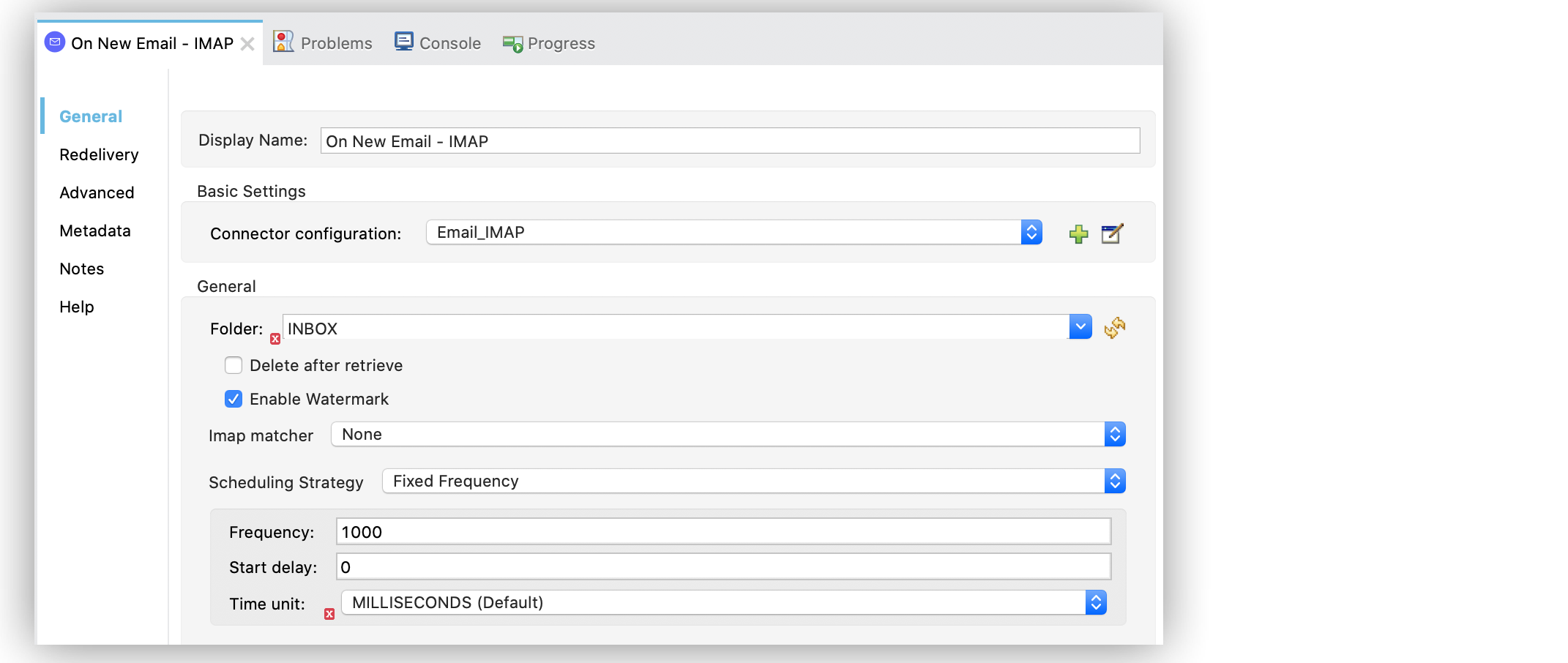This screenshot has height=663, width=1568.
Task: Open the Scheduling Strategy dropdown
Action: pyautogui.click(x=1115, y=481)
